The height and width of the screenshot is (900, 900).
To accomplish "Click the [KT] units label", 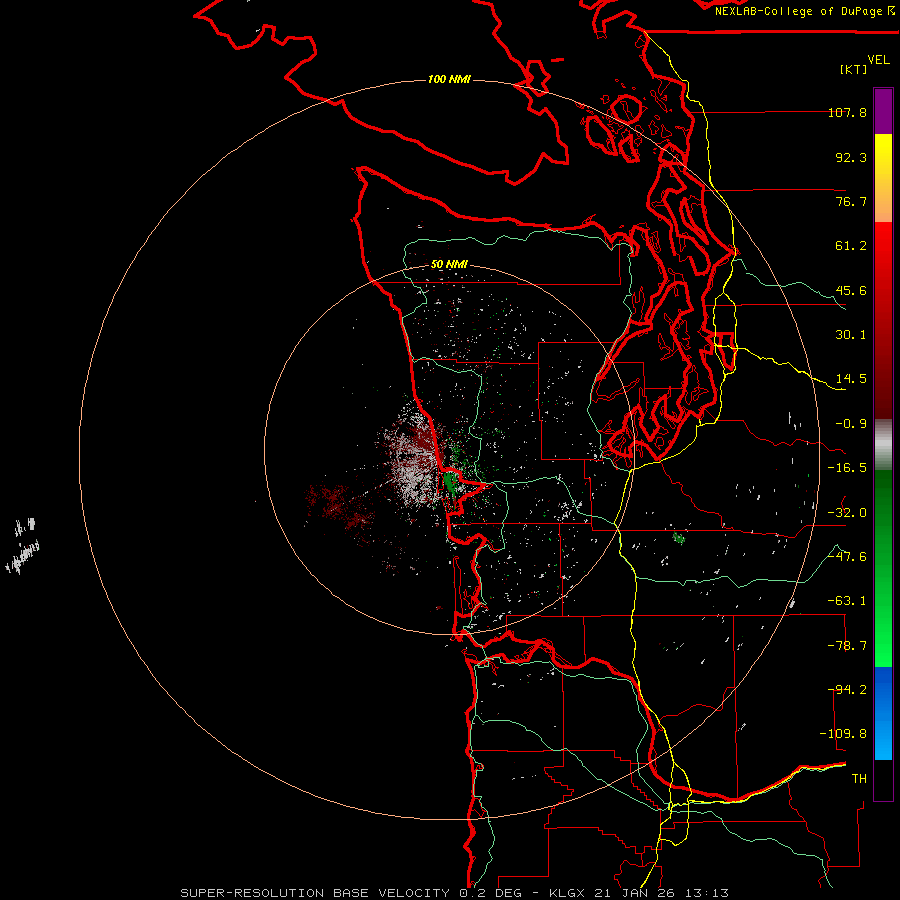I will (x=853, y=69).
